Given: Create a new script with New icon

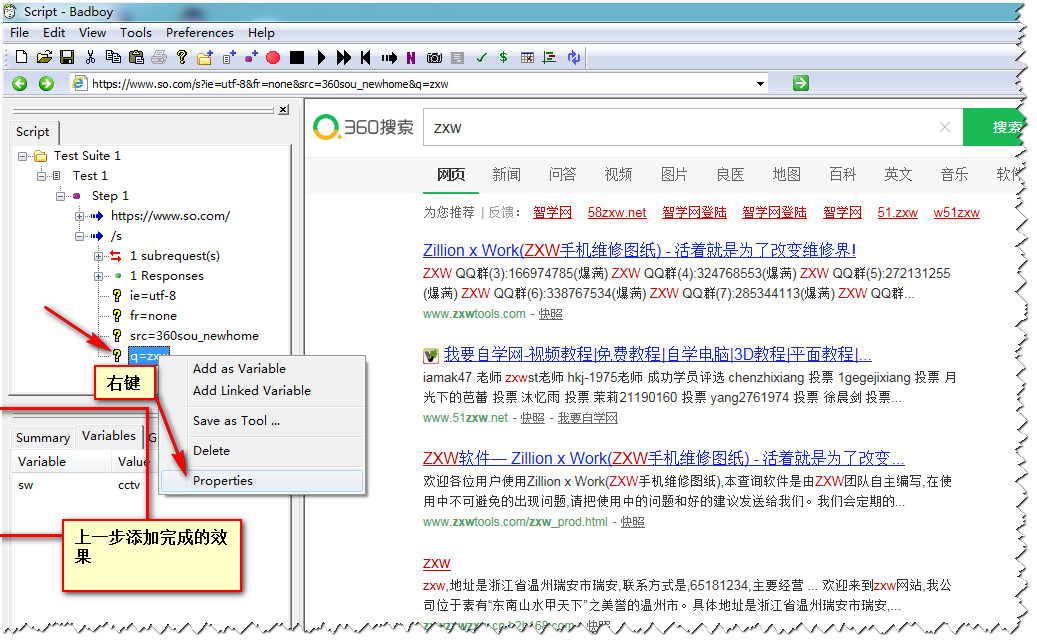Looking at the screenshot, I should tap(21, 58).
